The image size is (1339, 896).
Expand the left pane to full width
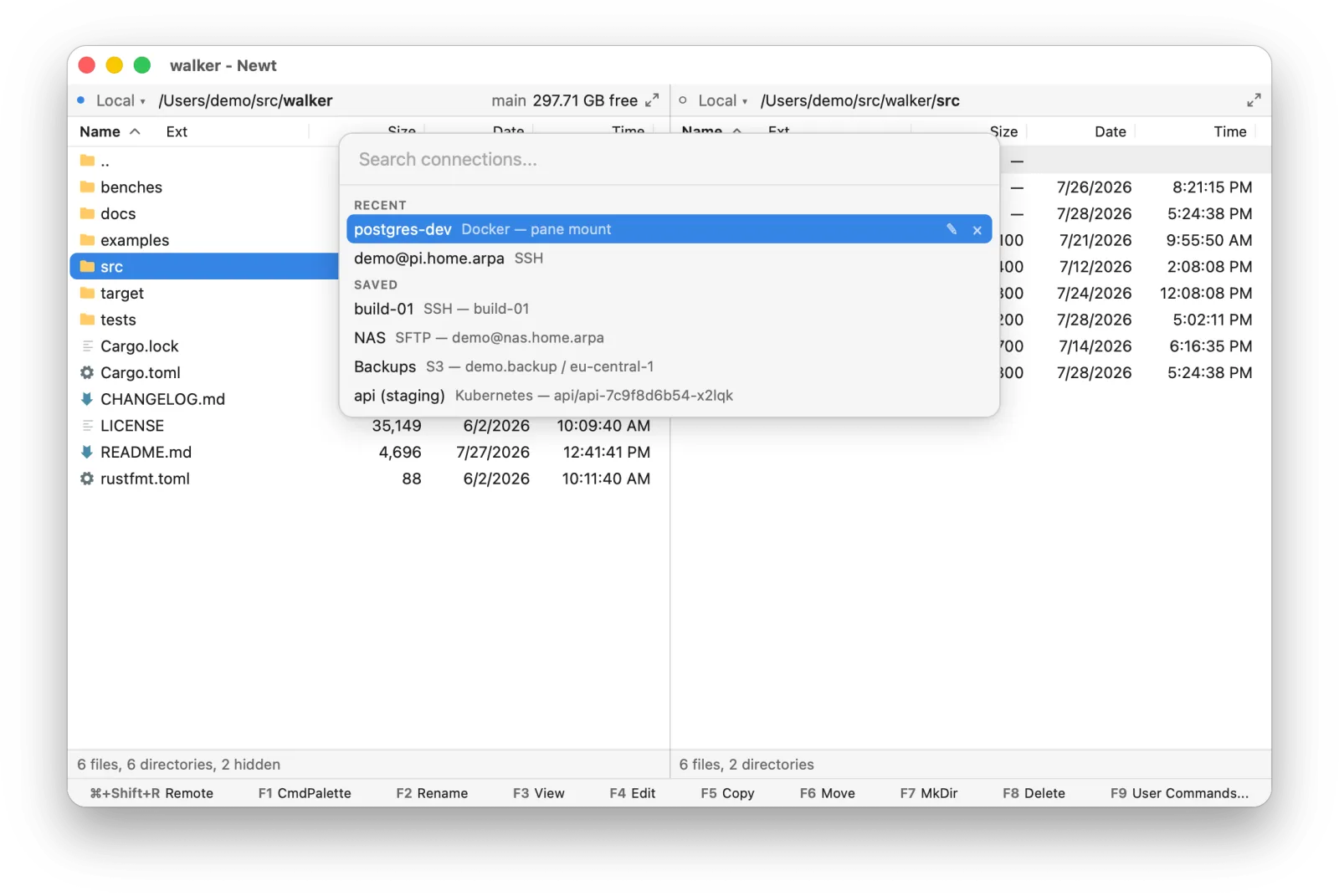click(652, 100)
